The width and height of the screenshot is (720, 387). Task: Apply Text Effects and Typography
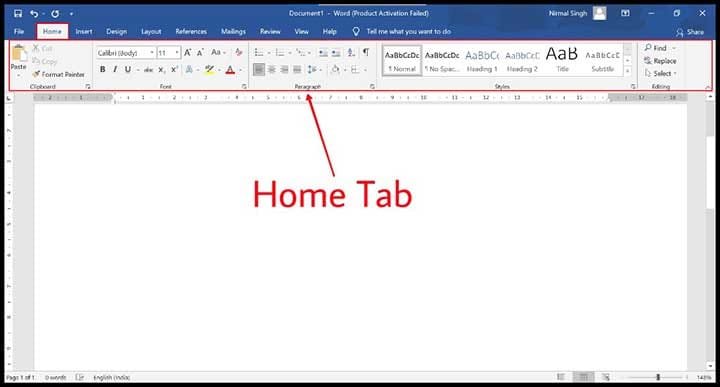pos(189,69)
